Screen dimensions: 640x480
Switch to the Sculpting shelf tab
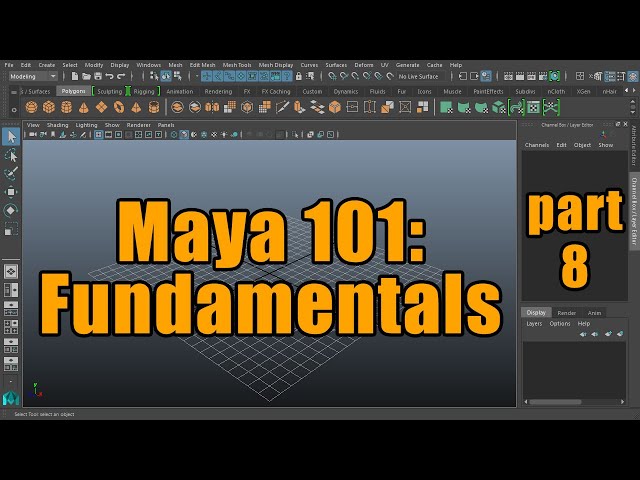[x=109, y=92]
